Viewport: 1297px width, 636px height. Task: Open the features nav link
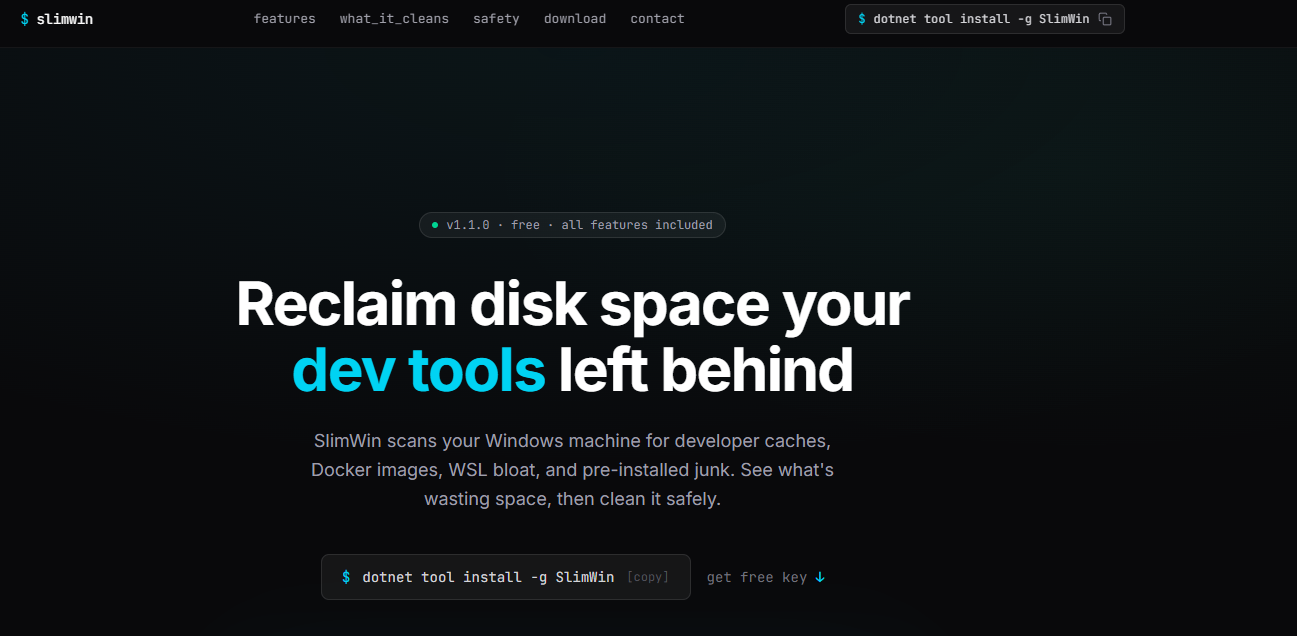pyautogui.click(x=284, y=19)
